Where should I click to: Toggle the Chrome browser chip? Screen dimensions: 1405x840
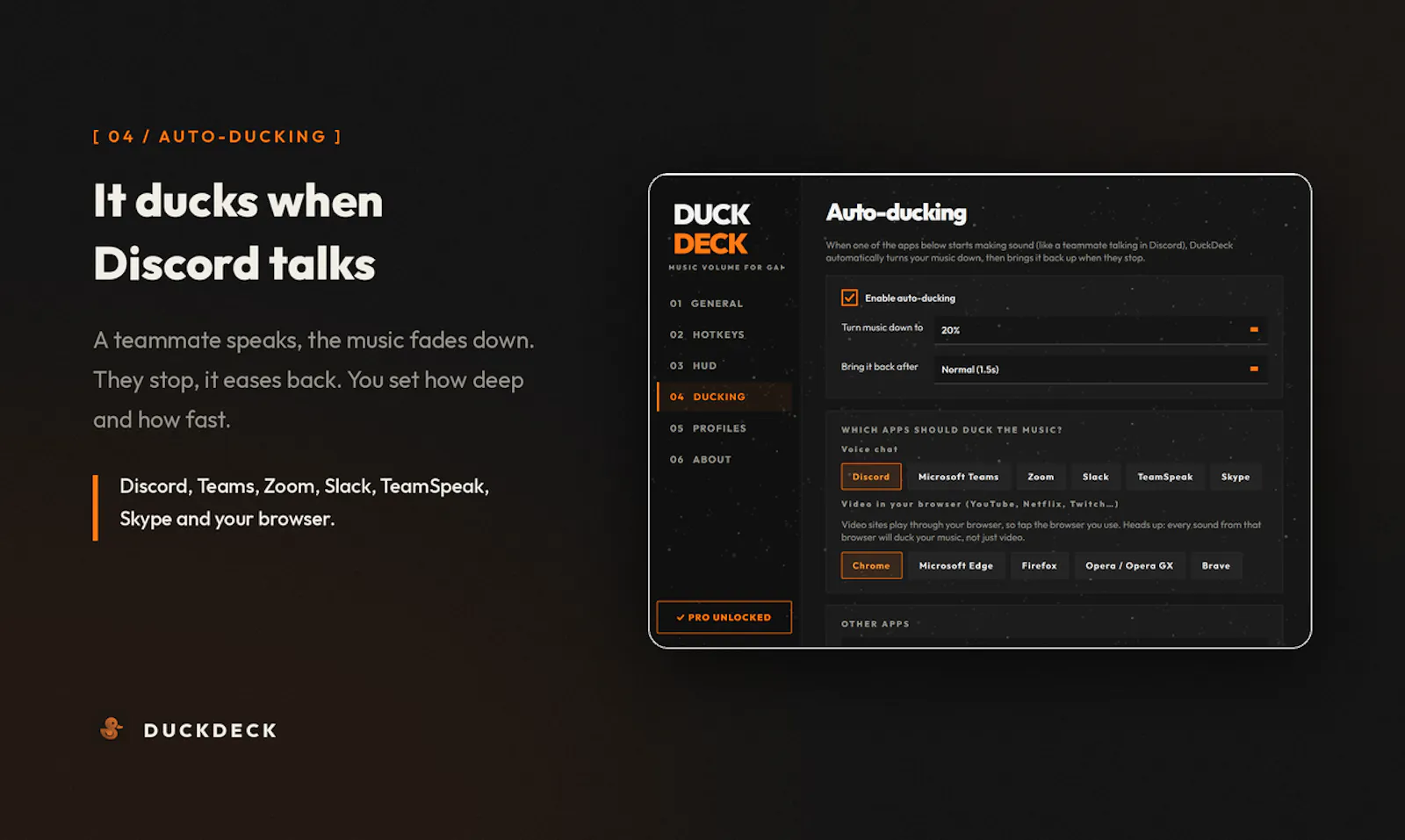coord(871,565)
